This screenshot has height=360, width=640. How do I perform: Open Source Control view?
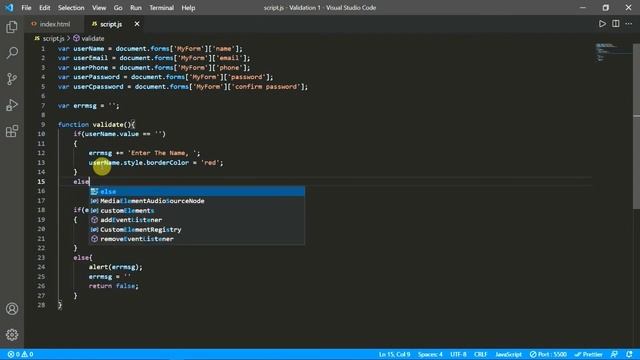pyautogui.click(x=12, y=79)
